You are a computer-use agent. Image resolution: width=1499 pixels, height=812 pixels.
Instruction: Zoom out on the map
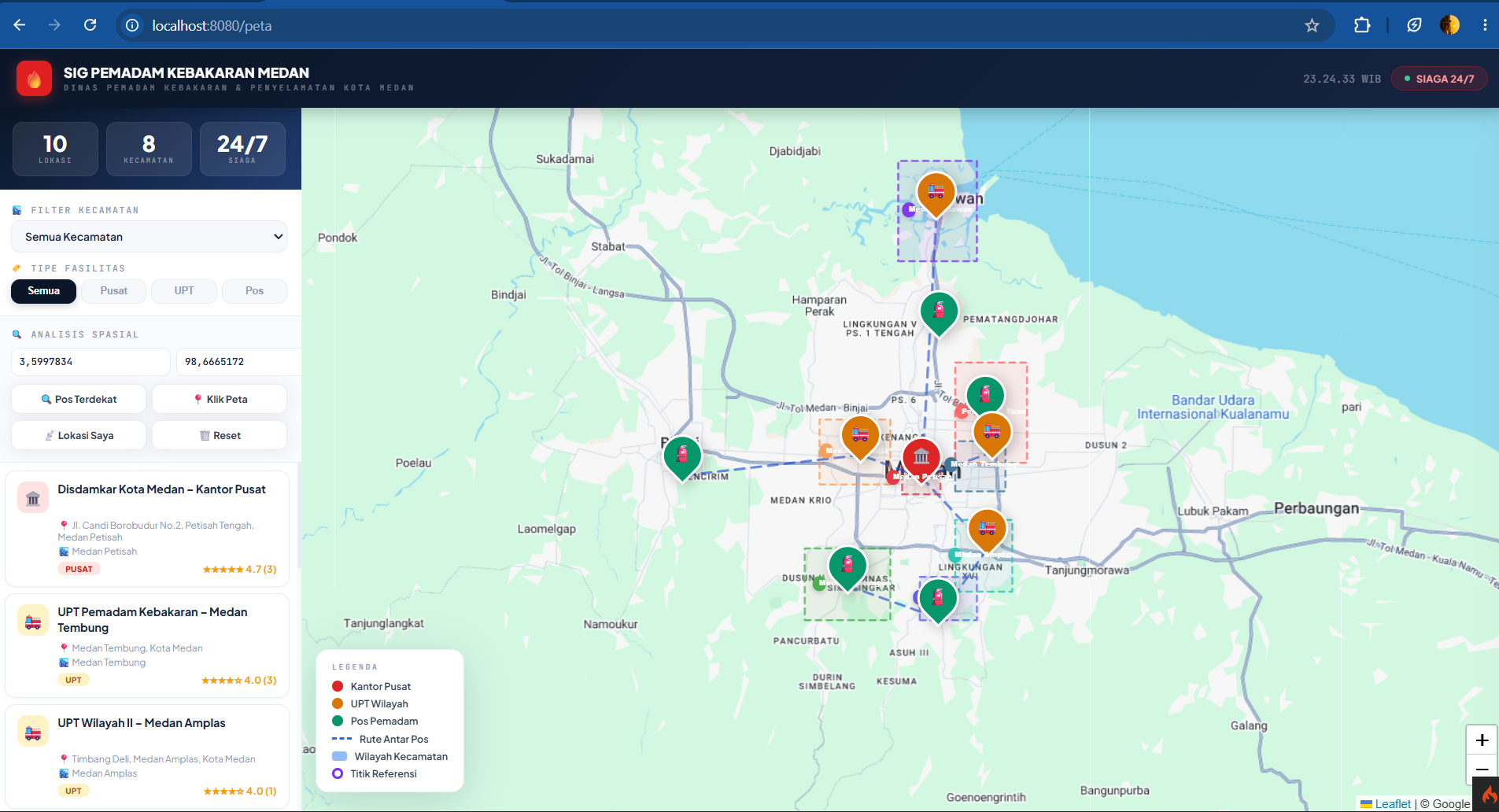click(x=1482, y=770)
